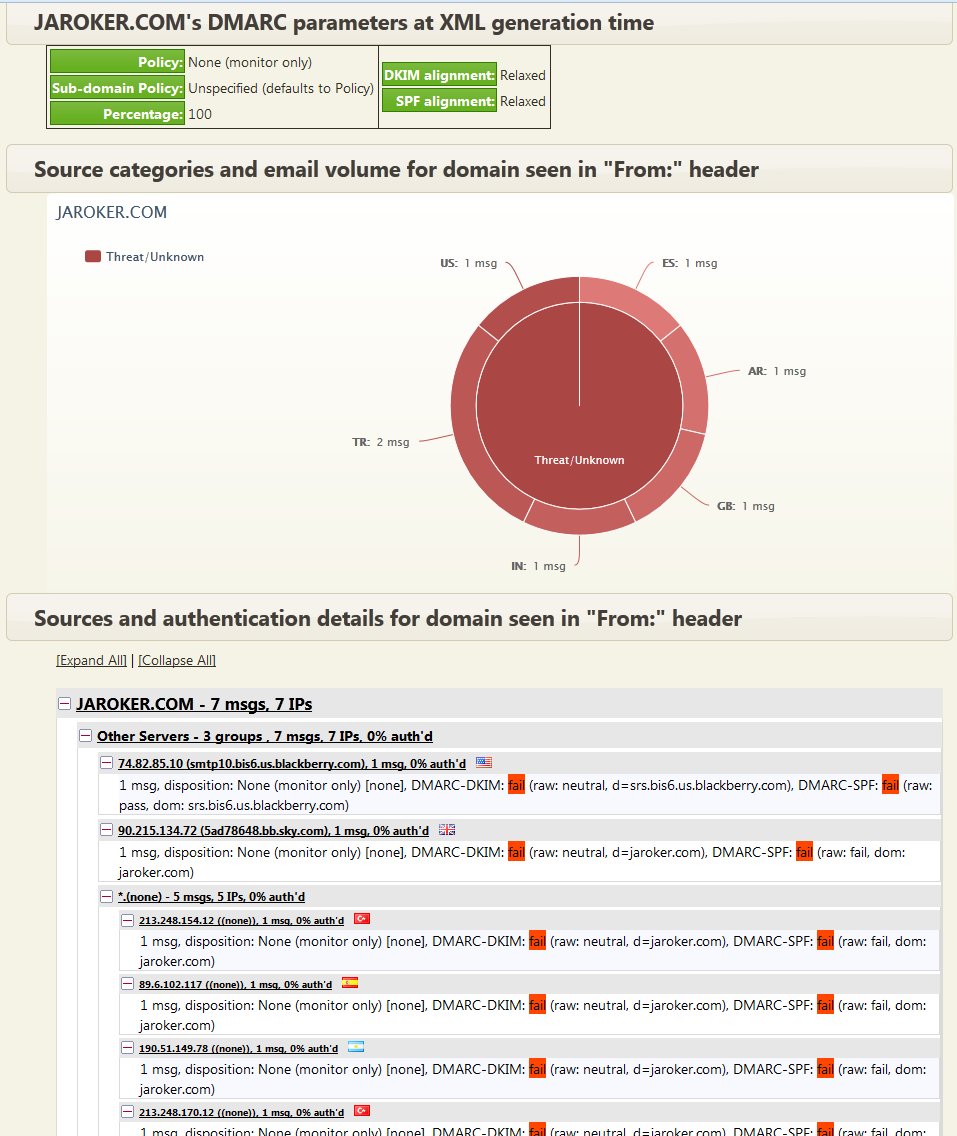
Task: Click the Source categories and email volume header
Action: click(x=396, y=169)
